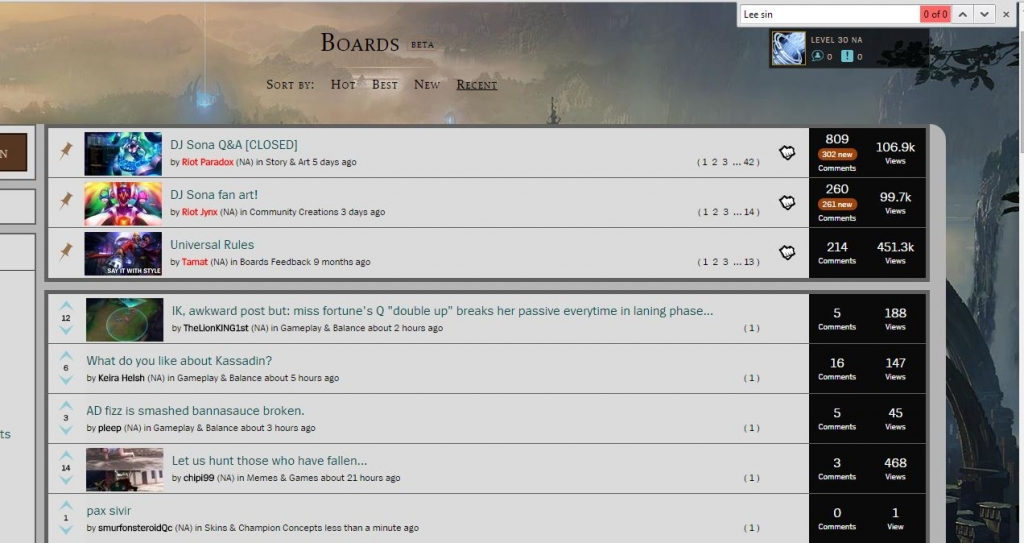Screen dimensions: 1024x543
Task: Open the 'DJ Sona fan art!' thread
Action: (x=214, y=195)
